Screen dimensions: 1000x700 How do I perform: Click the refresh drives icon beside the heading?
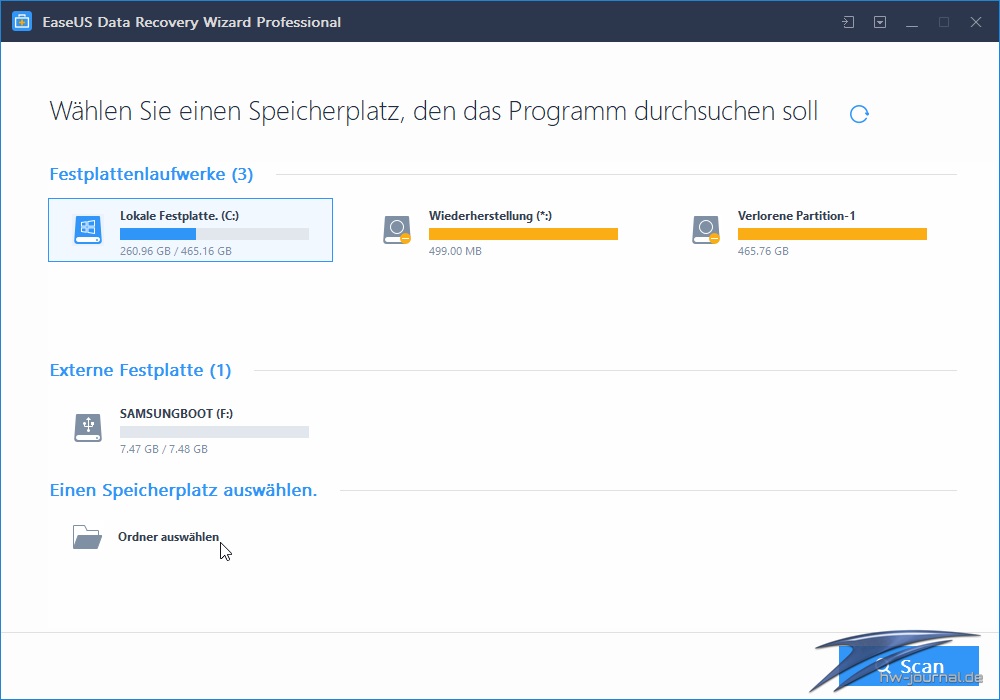click(x=858, y=114)
